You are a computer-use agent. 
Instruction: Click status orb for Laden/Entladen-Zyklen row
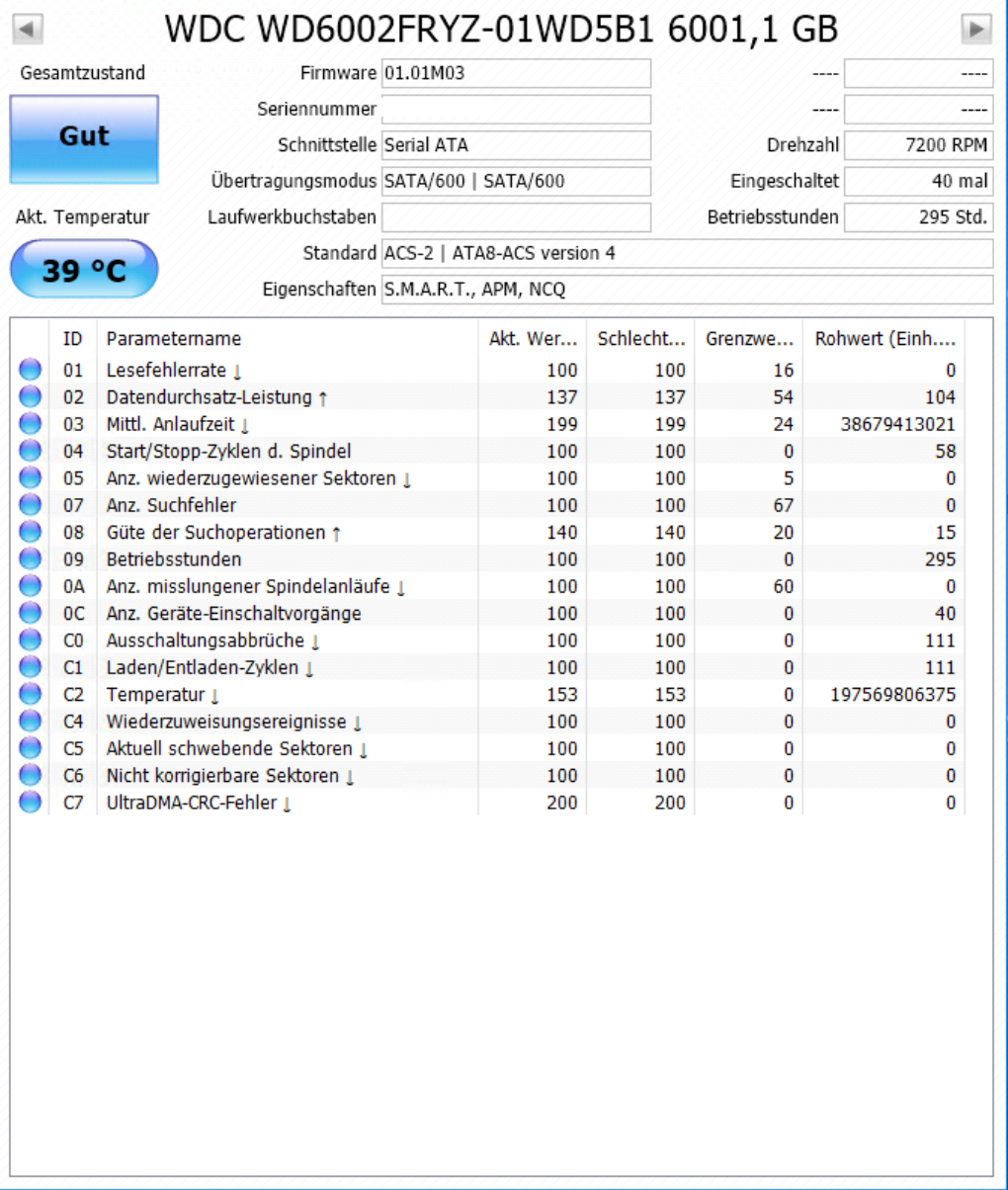(x=31, y=667)
